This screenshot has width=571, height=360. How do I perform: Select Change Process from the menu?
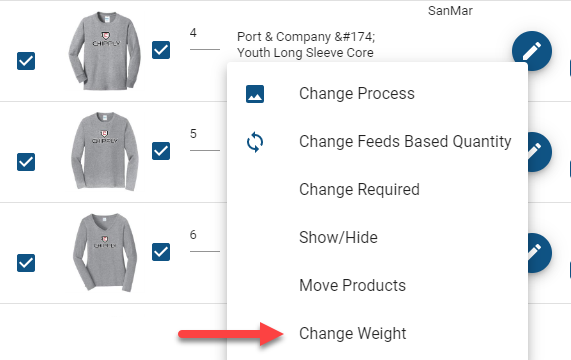click(377, 94)
